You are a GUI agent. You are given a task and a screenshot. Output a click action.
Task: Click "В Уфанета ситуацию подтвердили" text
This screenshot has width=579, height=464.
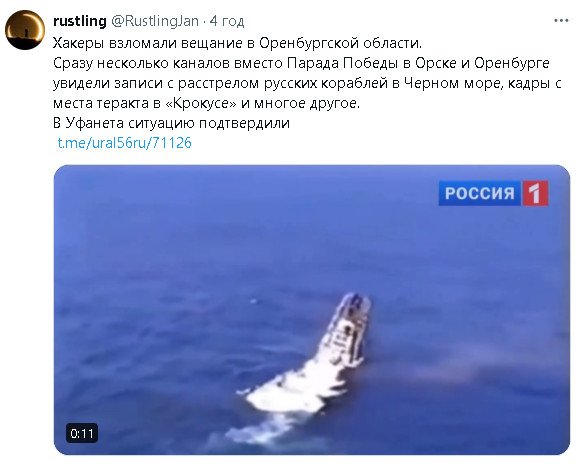tap(171, 123)
